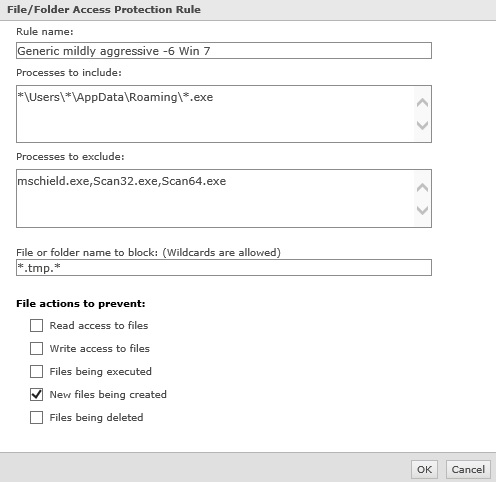Click the scroll-up arrow in Processes to include
This screenshot has height=482, width=496.
pyautogui.click(x=422, y=102)
